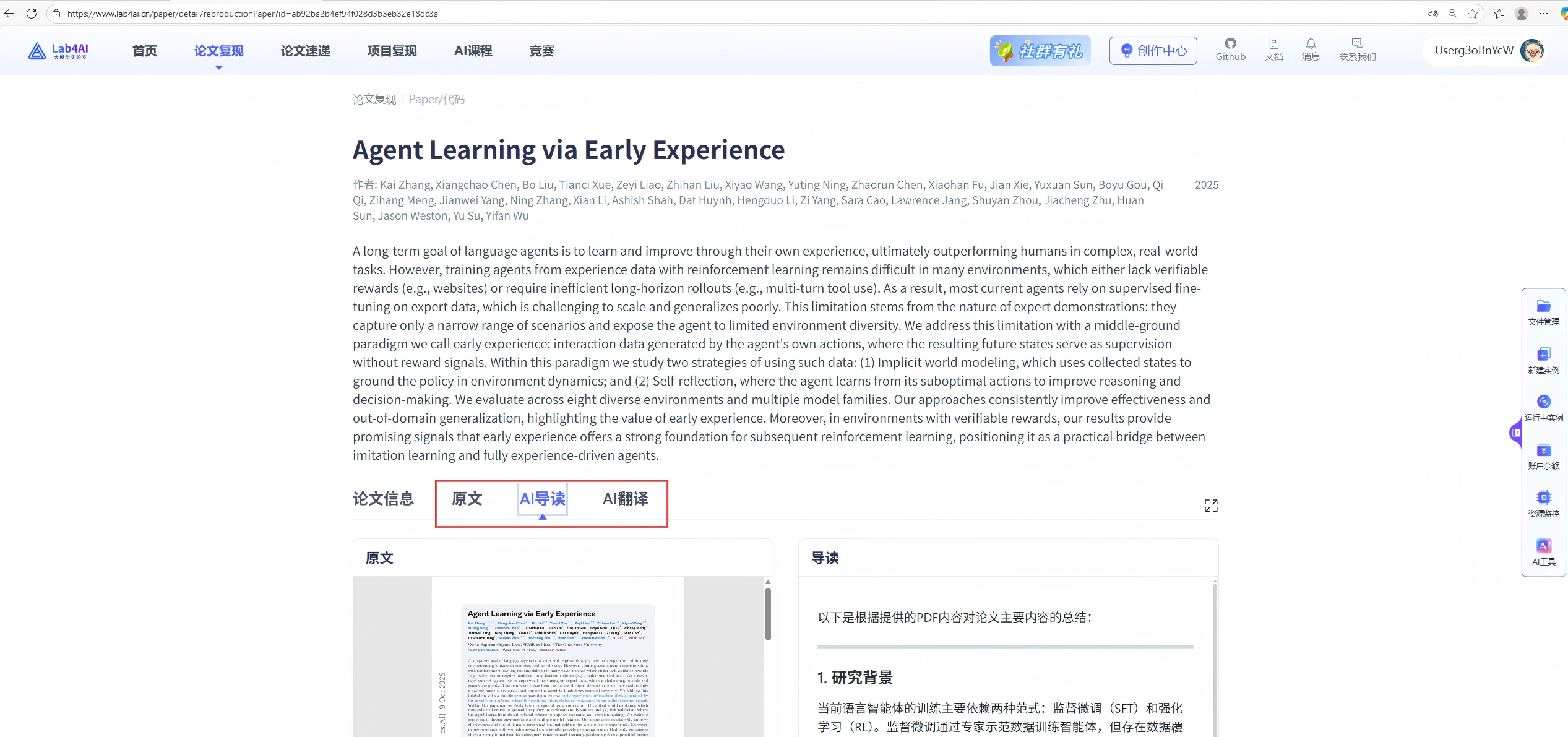This screenshot has width=1568, height=737.
Task: Open 运行中实例 running instances icon
Action: click(x=1543, y=408)
